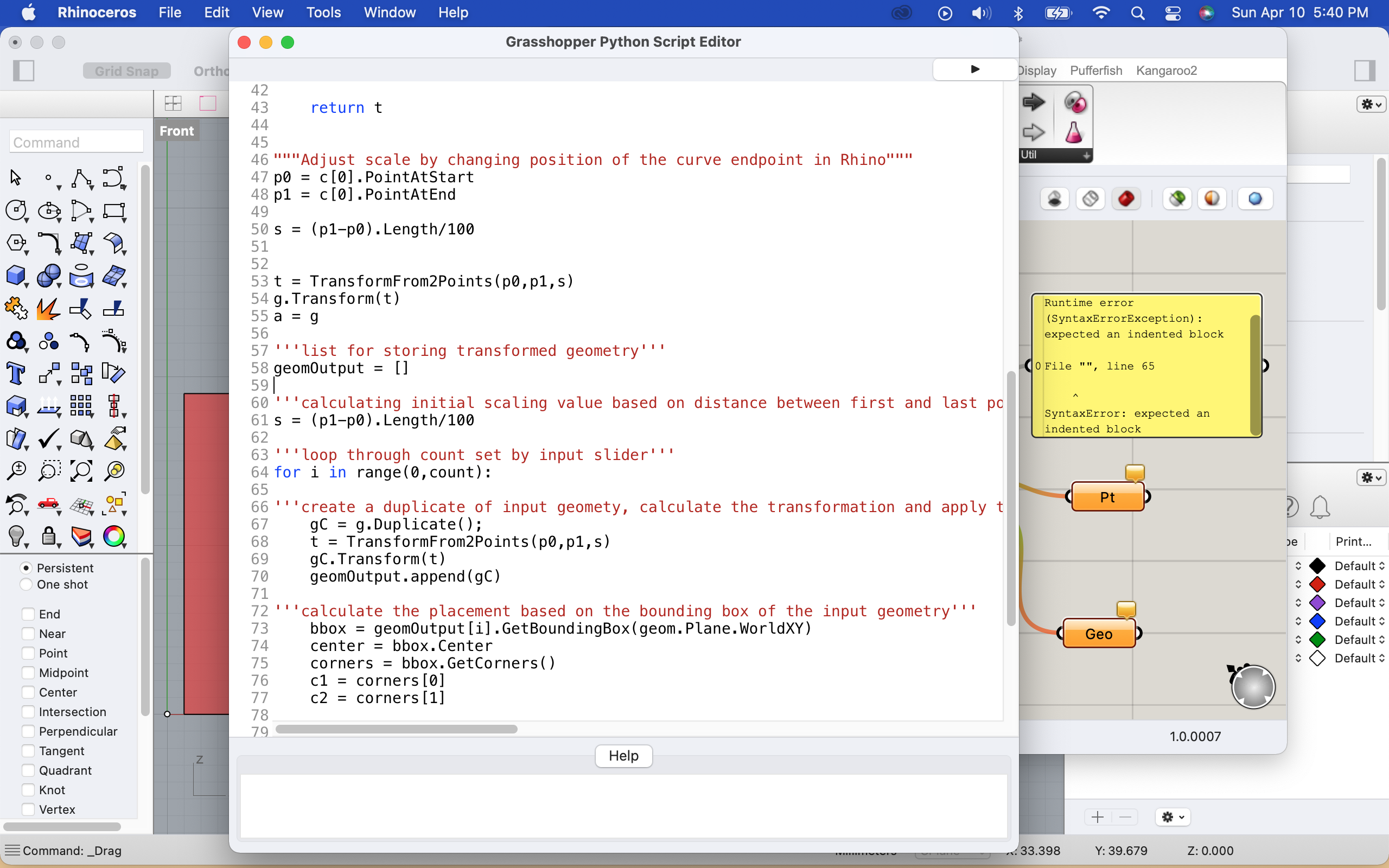Expand the Display menu item

pos(1035,70)
